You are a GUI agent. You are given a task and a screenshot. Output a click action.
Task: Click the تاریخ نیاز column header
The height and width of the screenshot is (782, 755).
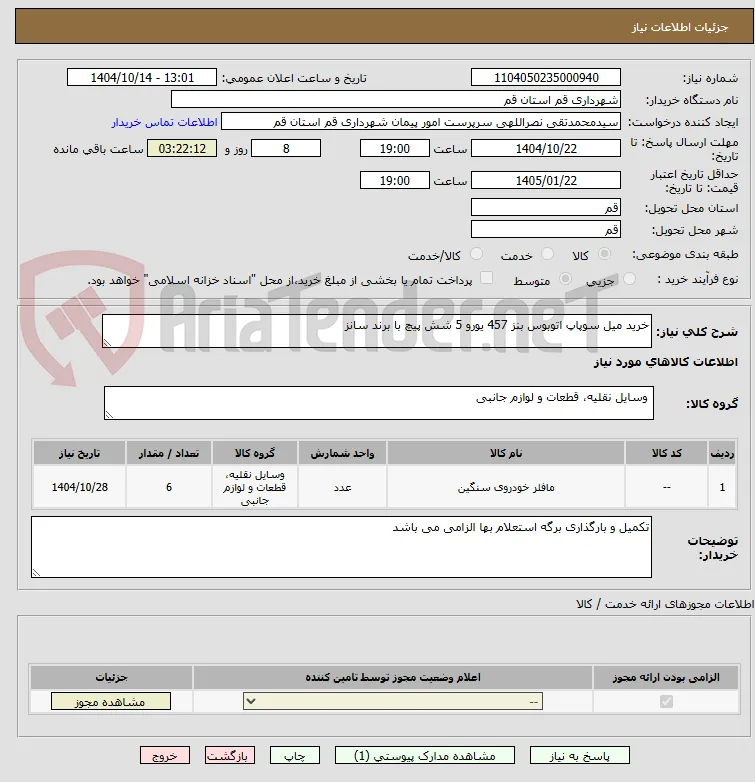click(79, 453)
